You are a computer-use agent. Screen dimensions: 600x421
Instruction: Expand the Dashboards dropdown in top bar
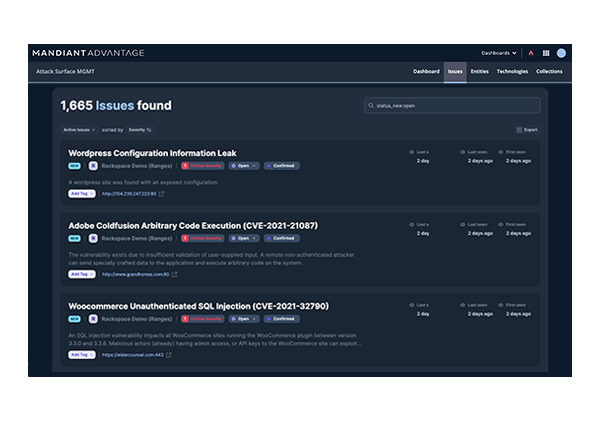tap(499, 53)
